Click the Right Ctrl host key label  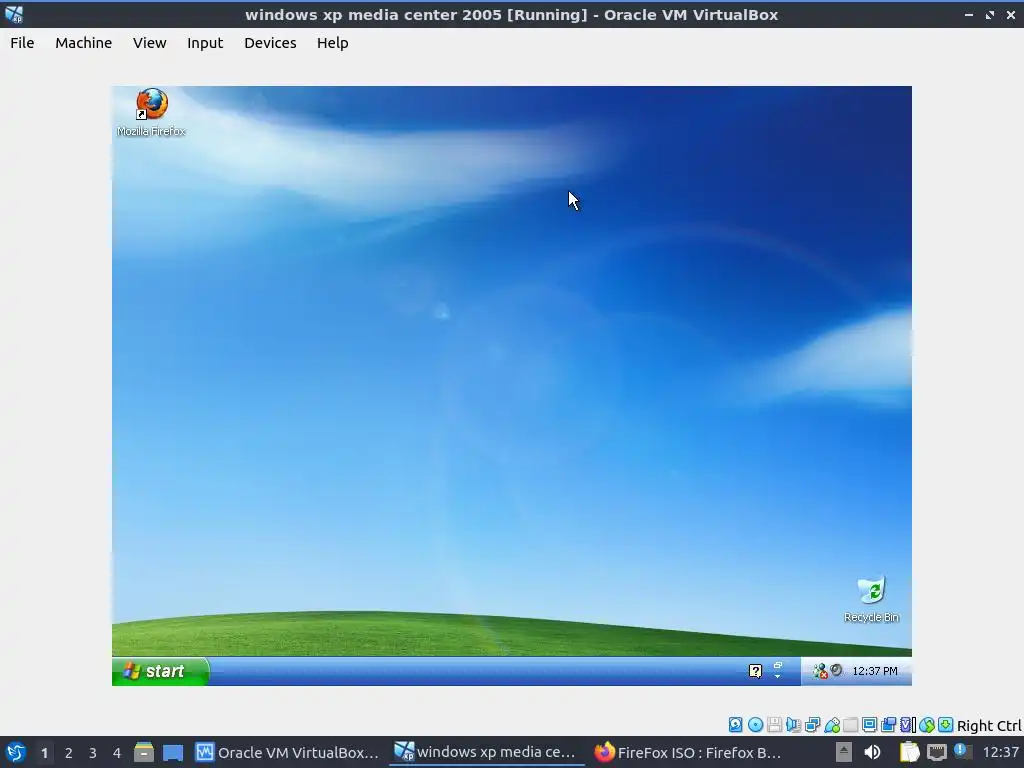(x=989, y=726)
